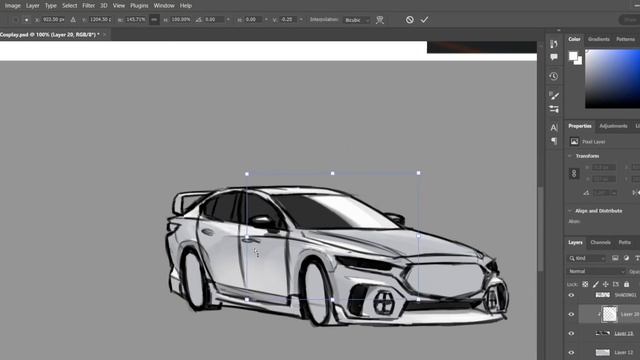
Task: Lock artboard nesting icon
Action: (x=616, y=284)
